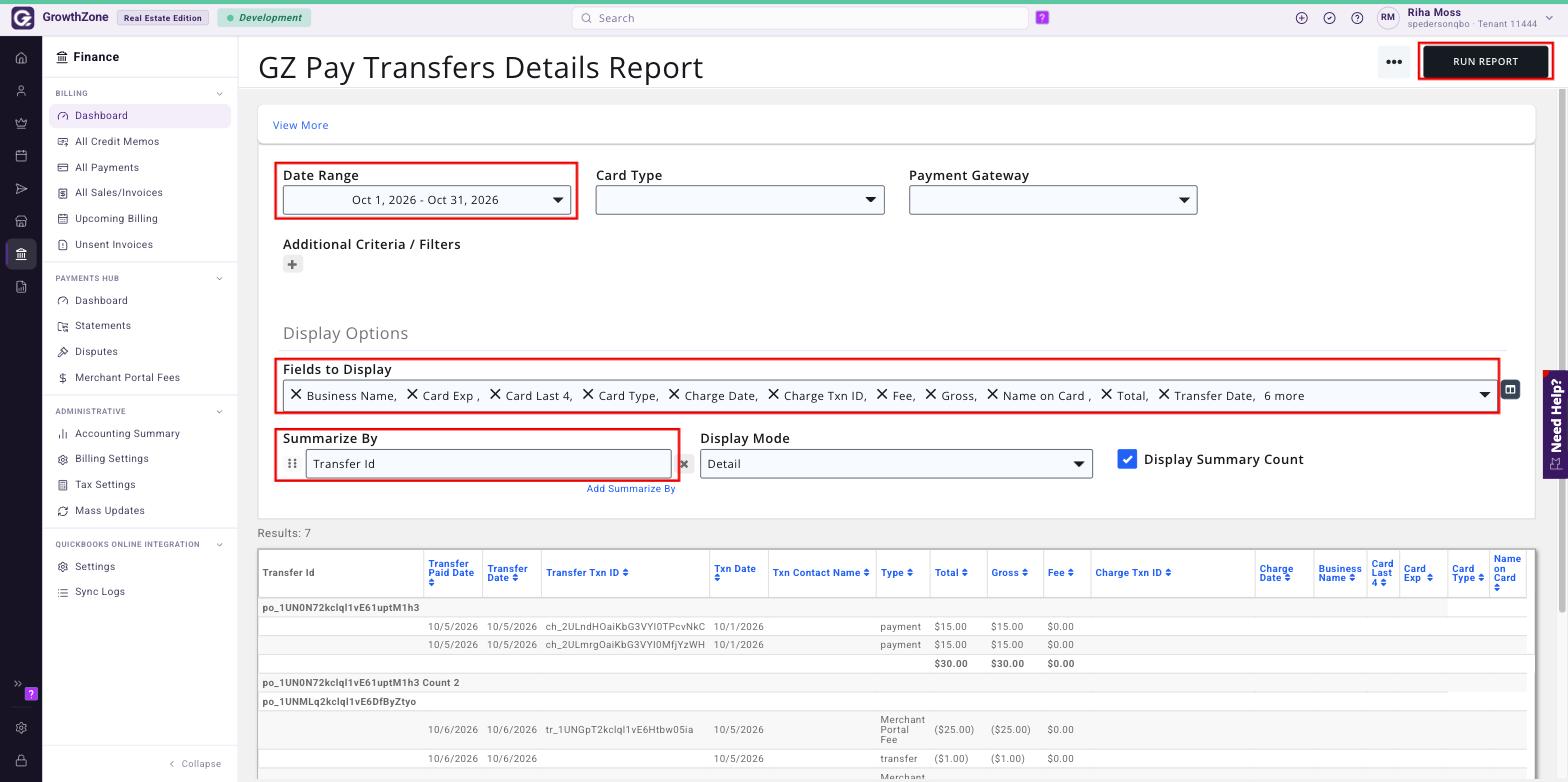This screenshot has height=782, width=1568.
Task: Open the Card Type dropdown
Action: (740, 200)
